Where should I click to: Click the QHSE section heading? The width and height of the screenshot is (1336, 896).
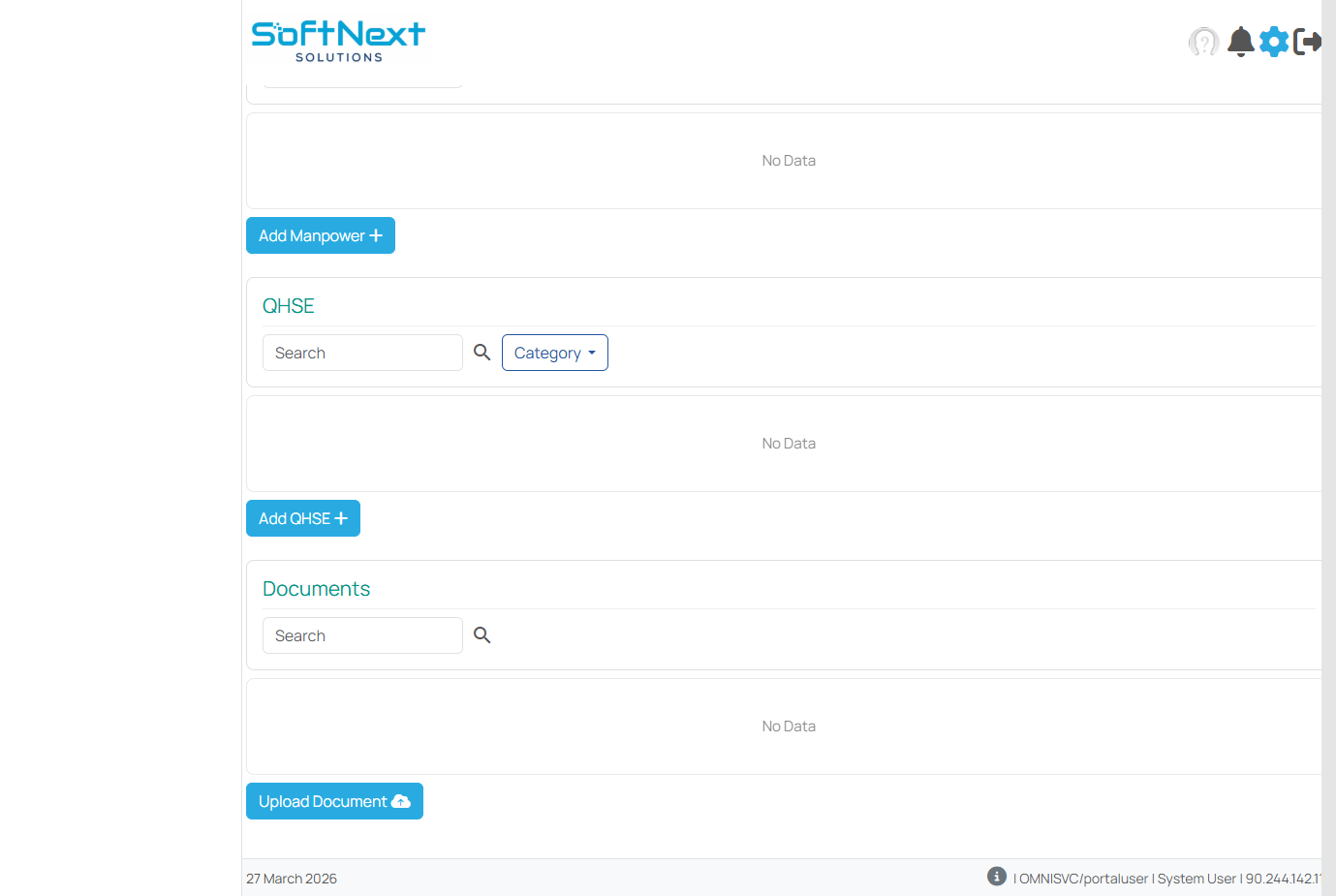(x=289, y=306)
